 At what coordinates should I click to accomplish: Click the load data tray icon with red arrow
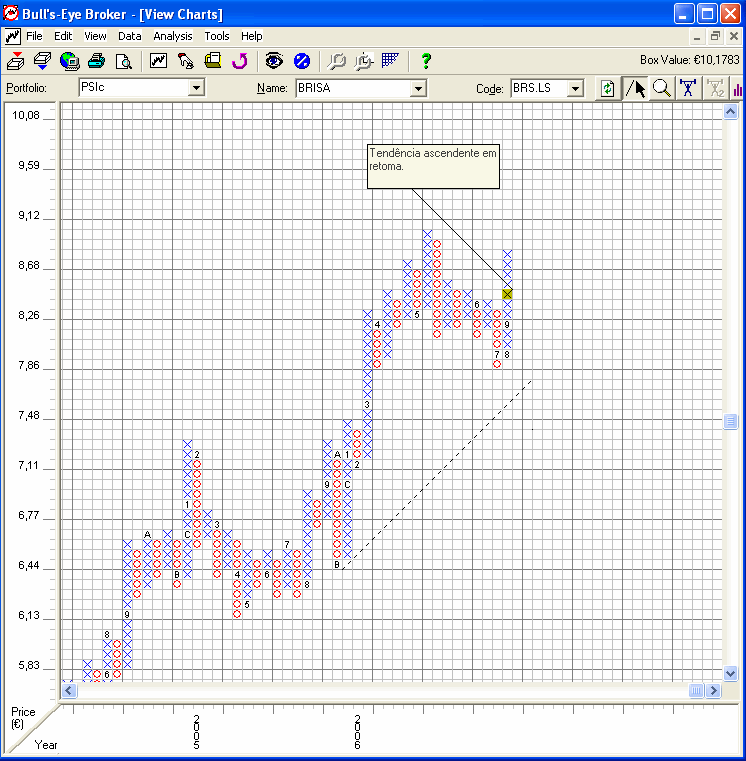(16, 61)
